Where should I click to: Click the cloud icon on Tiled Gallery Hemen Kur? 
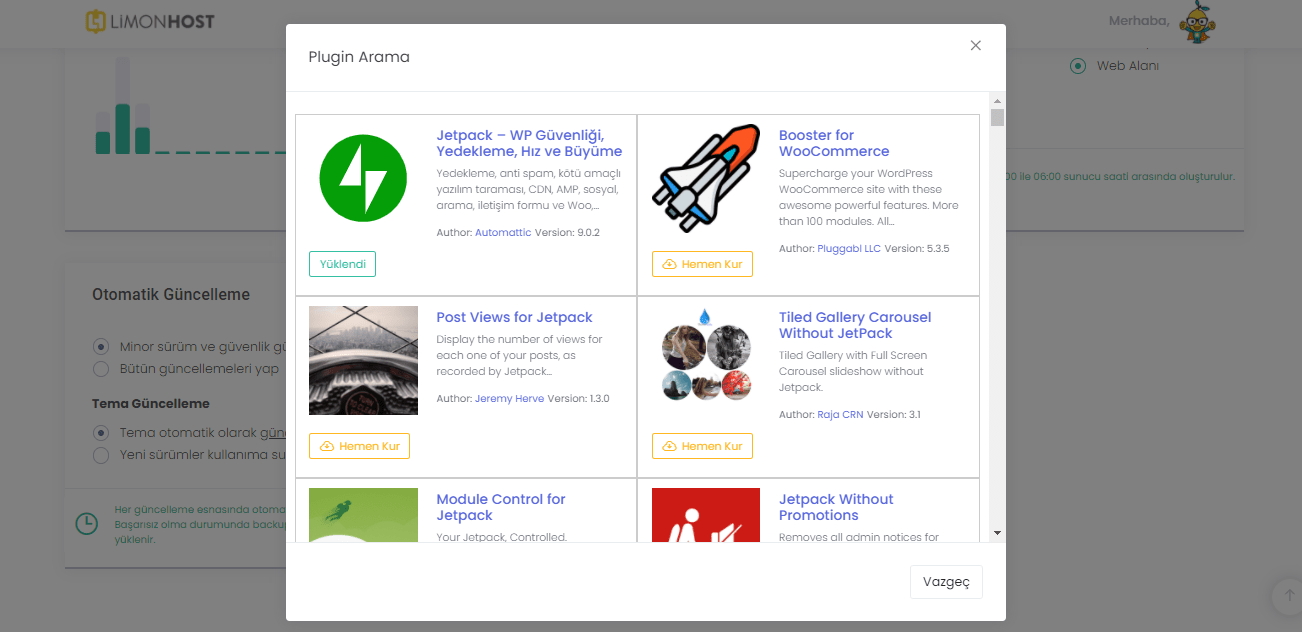pyautogui.click(x=669, y=446)
